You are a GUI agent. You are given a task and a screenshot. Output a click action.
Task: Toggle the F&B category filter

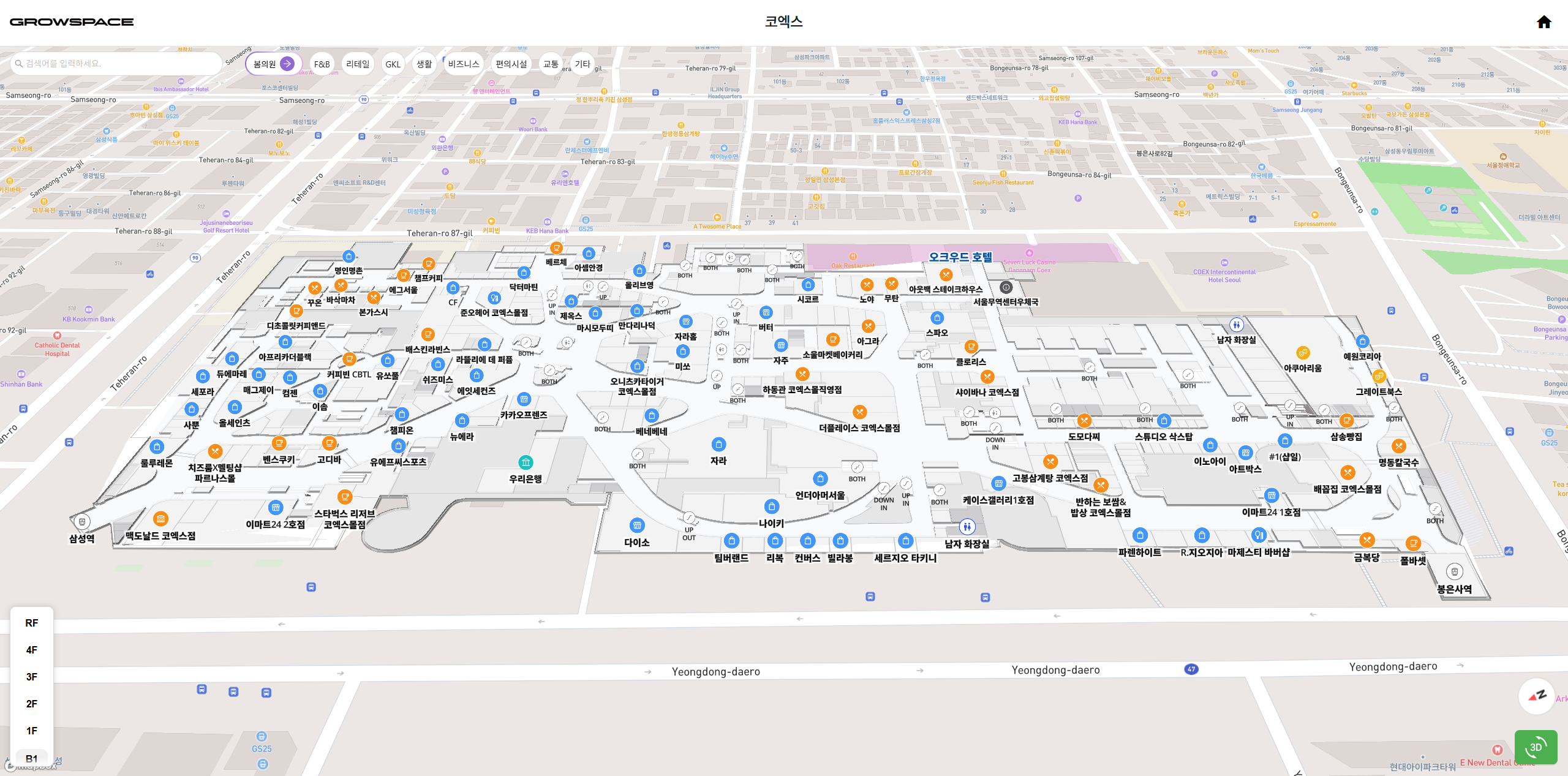pyautogui.click(x=322, y=64)
